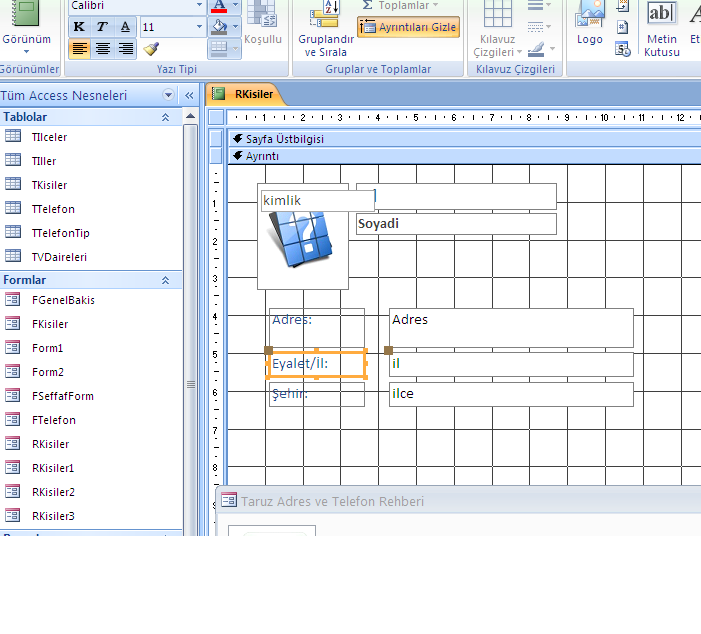Center-align the selected text
The height and width of the screenshot is (634, 701).
[x=102, y=48]
